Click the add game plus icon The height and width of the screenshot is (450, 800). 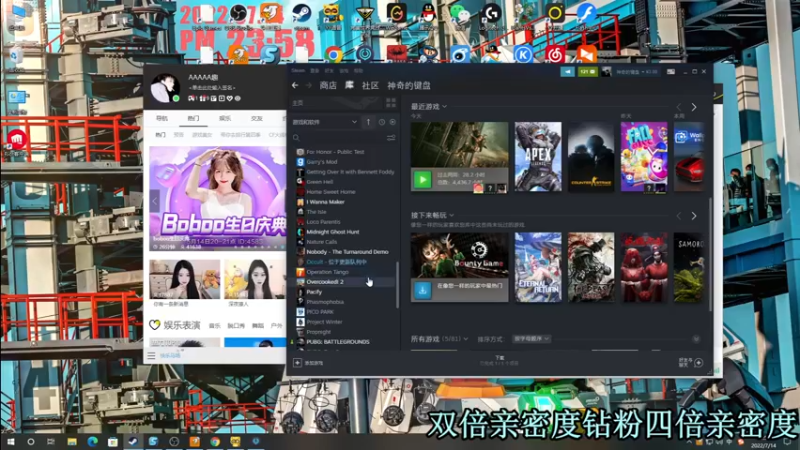pos(297,363)
